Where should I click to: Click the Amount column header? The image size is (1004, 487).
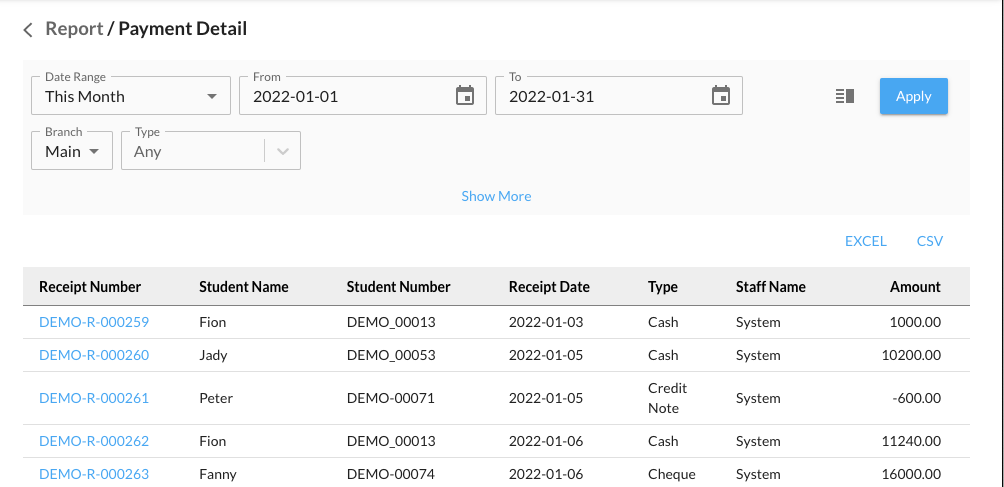coord(915,287)
